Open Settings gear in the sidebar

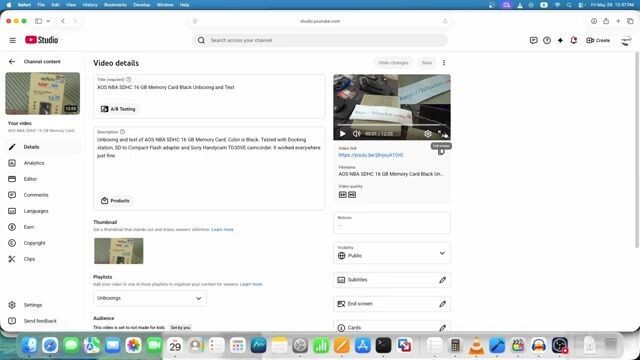[42, 305]
